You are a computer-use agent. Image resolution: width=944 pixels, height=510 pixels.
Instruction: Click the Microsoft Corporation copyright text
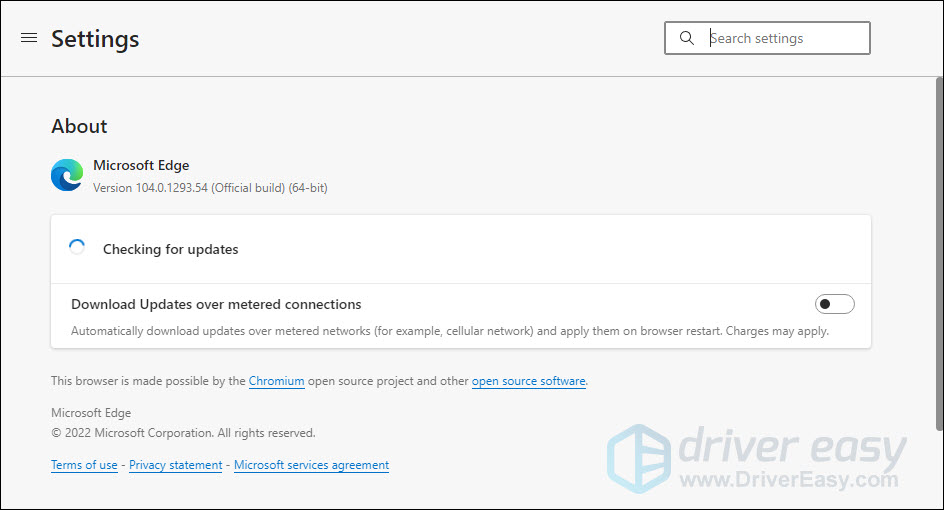click(183, 433)
